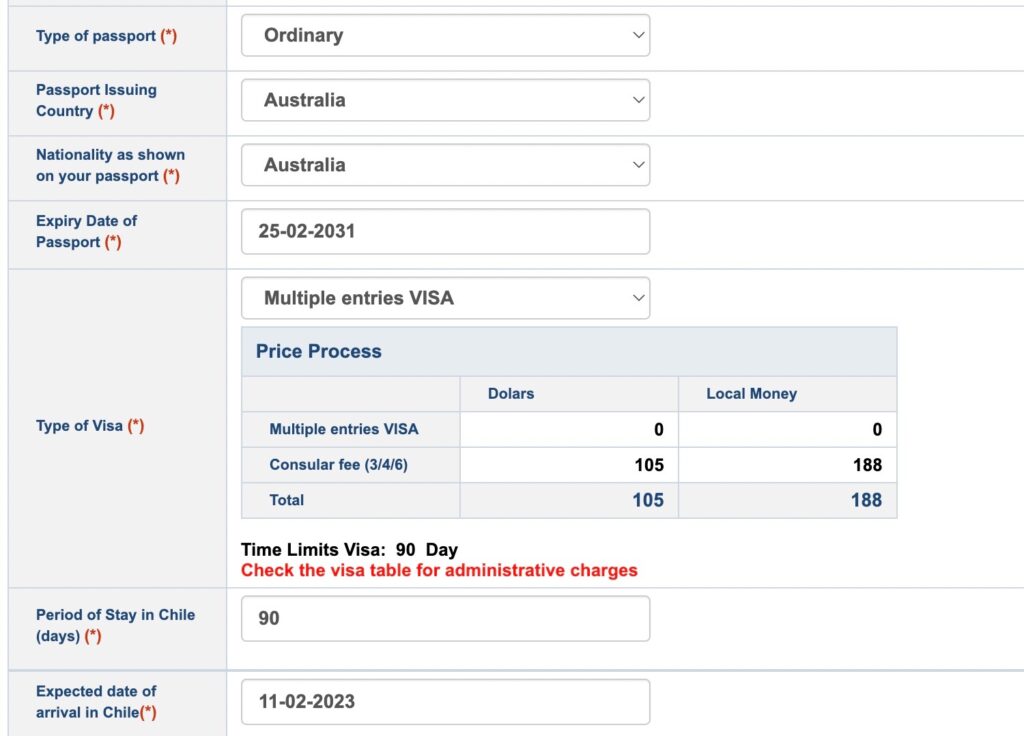Click chevron arrow on Ordinary passport select
The width and height of the screenshot is (1024, 736).
[x=639, y=35]
